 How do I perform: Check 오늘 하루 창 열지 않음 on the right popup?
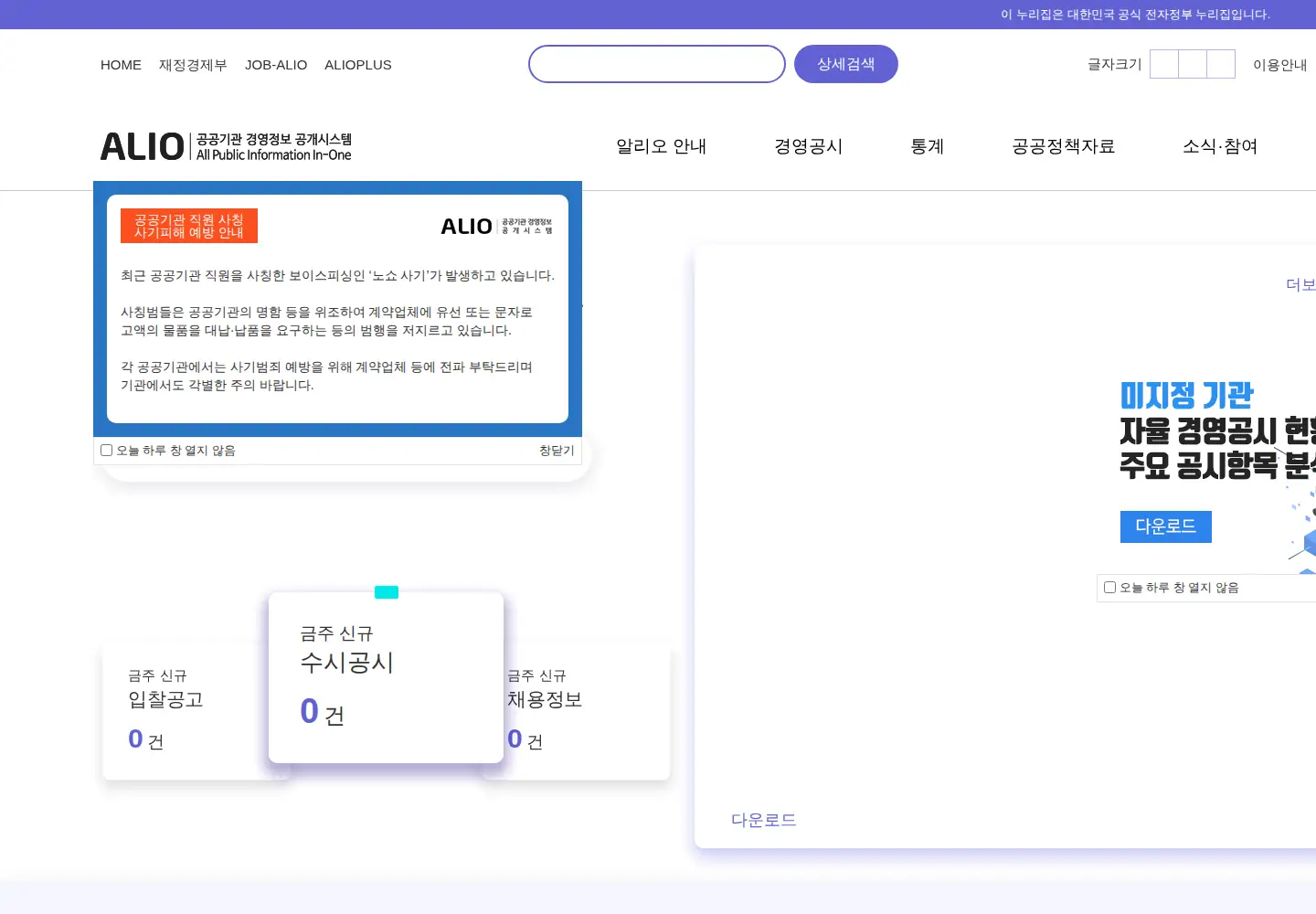click(1109, 588)
